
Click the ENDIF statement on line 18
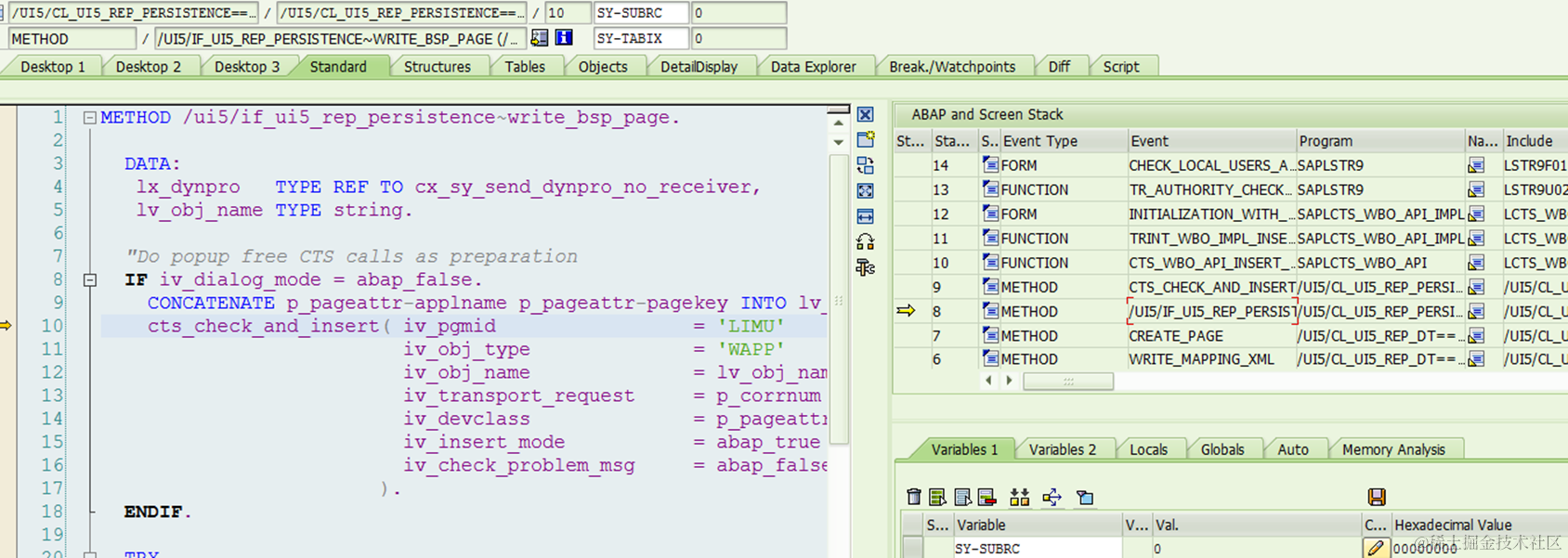(x=157, y=512)
